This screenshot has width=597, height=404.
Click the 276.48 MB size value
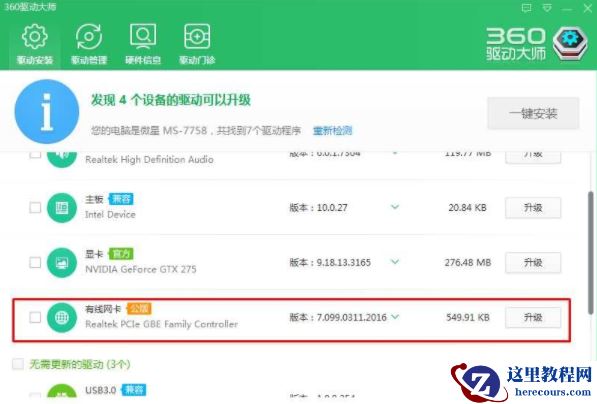pyautogui.click(x=468, y=262)
